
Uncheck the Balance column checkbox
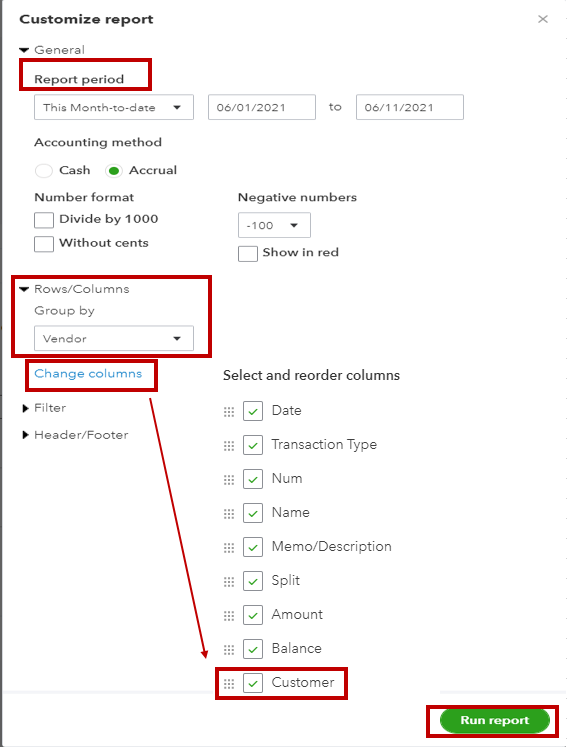point(253,649)
